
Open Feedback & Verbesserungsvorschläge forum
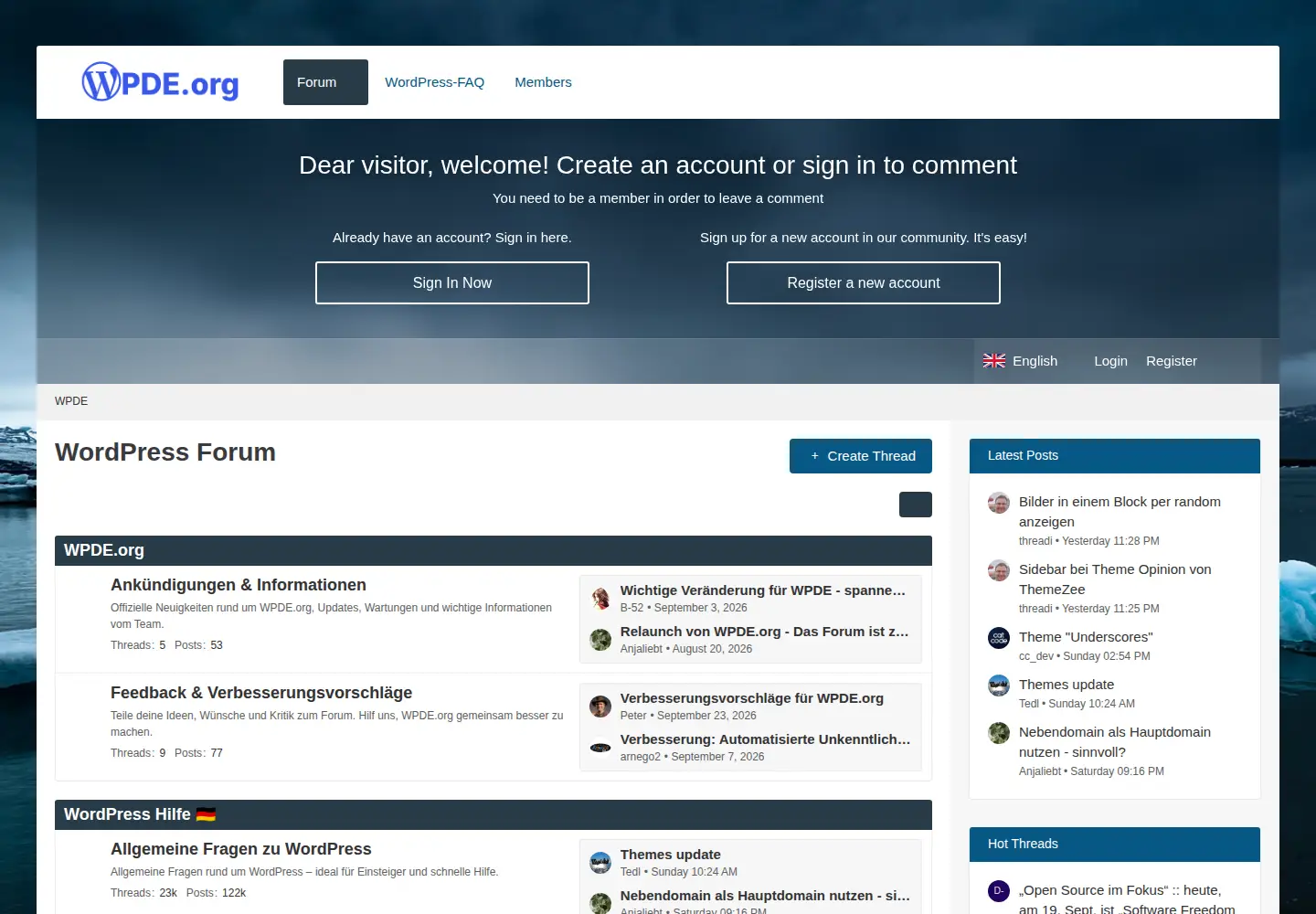click(261, 693)
